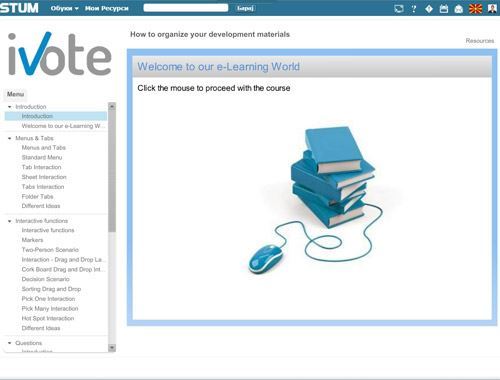
Task: Click the STUM logo
Action: click(19, 8)
